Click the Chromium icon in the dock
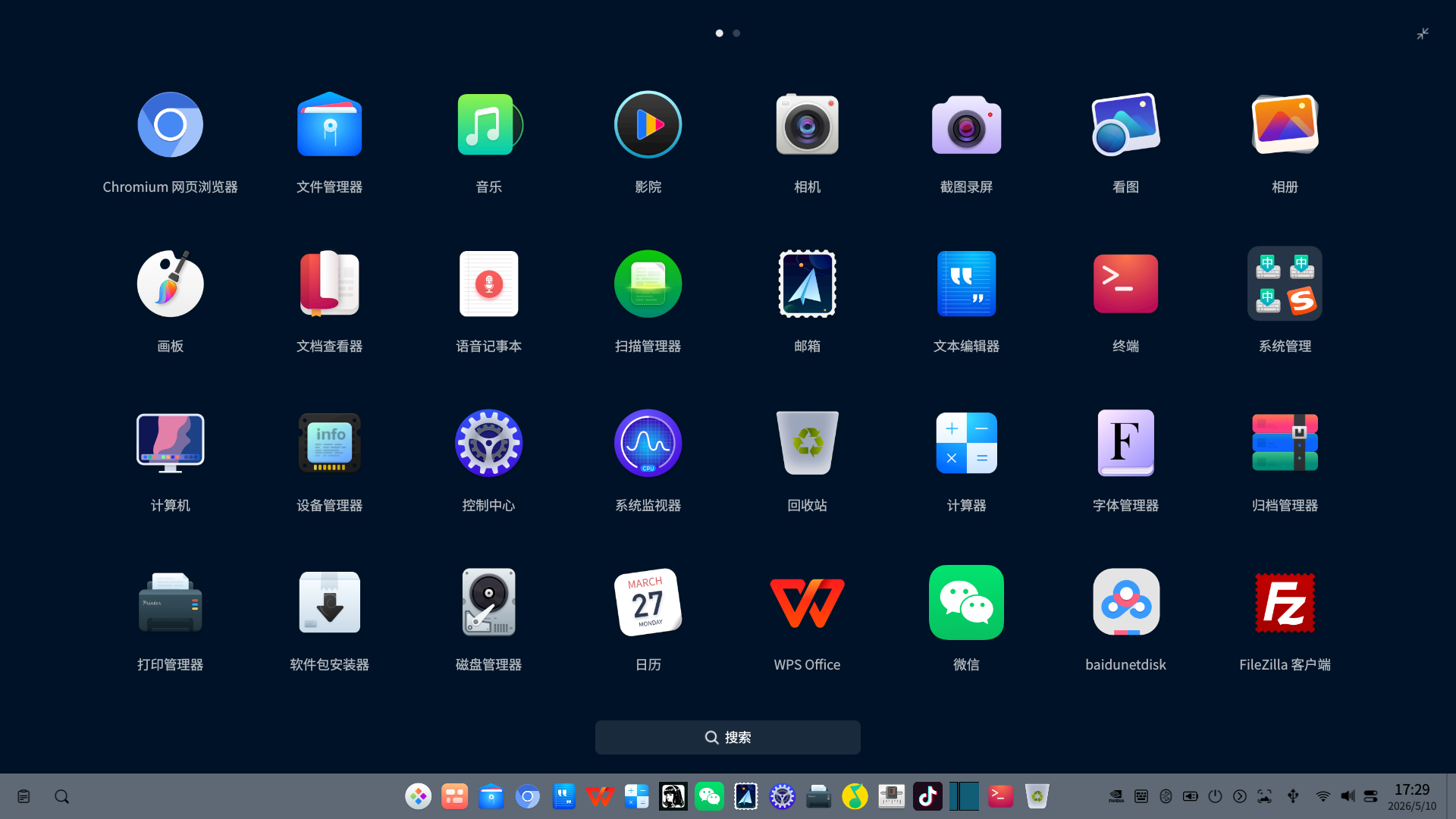1456x819 pixels. point(527,796)
